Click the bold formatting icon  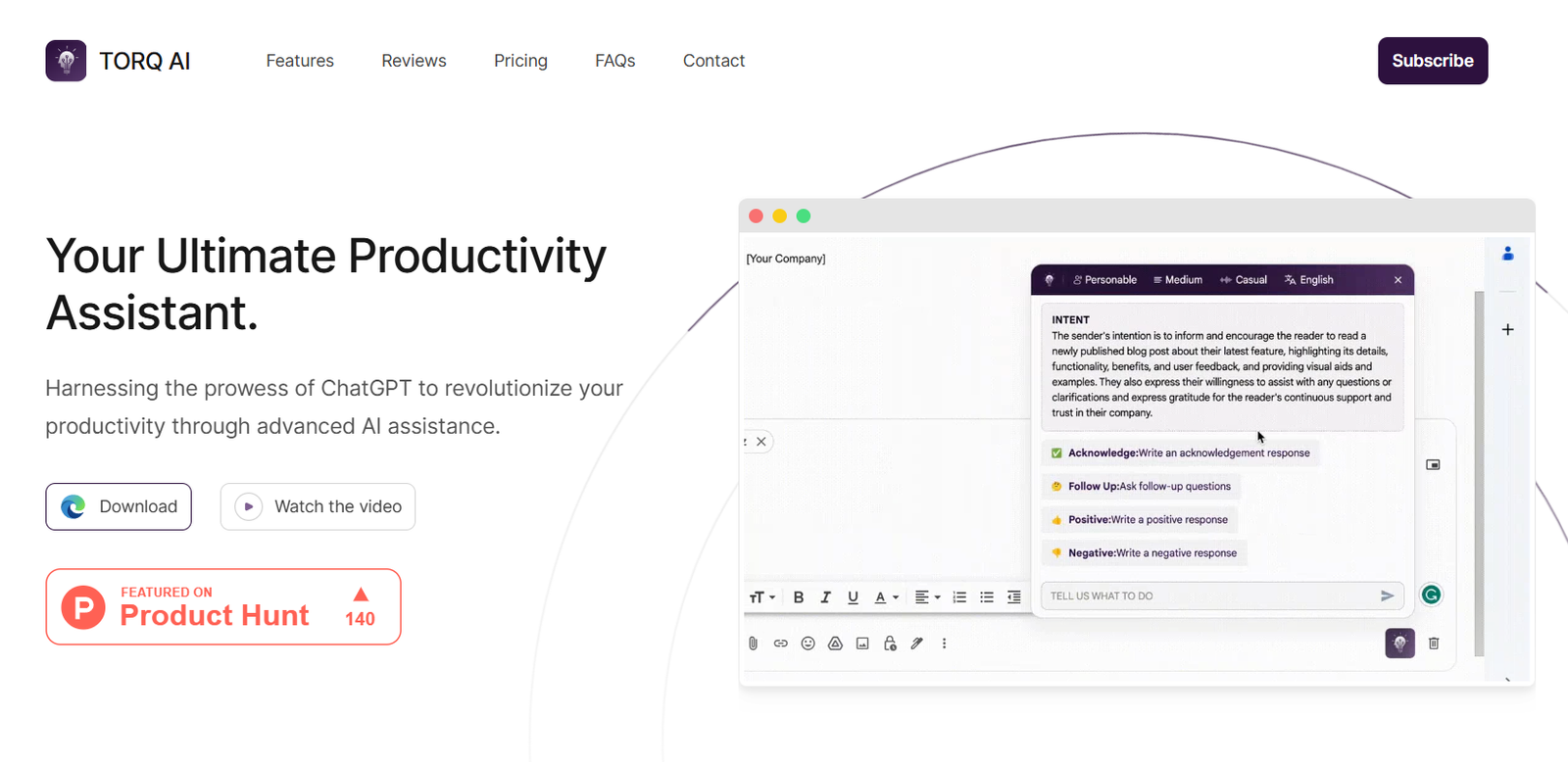pos(799,597)
